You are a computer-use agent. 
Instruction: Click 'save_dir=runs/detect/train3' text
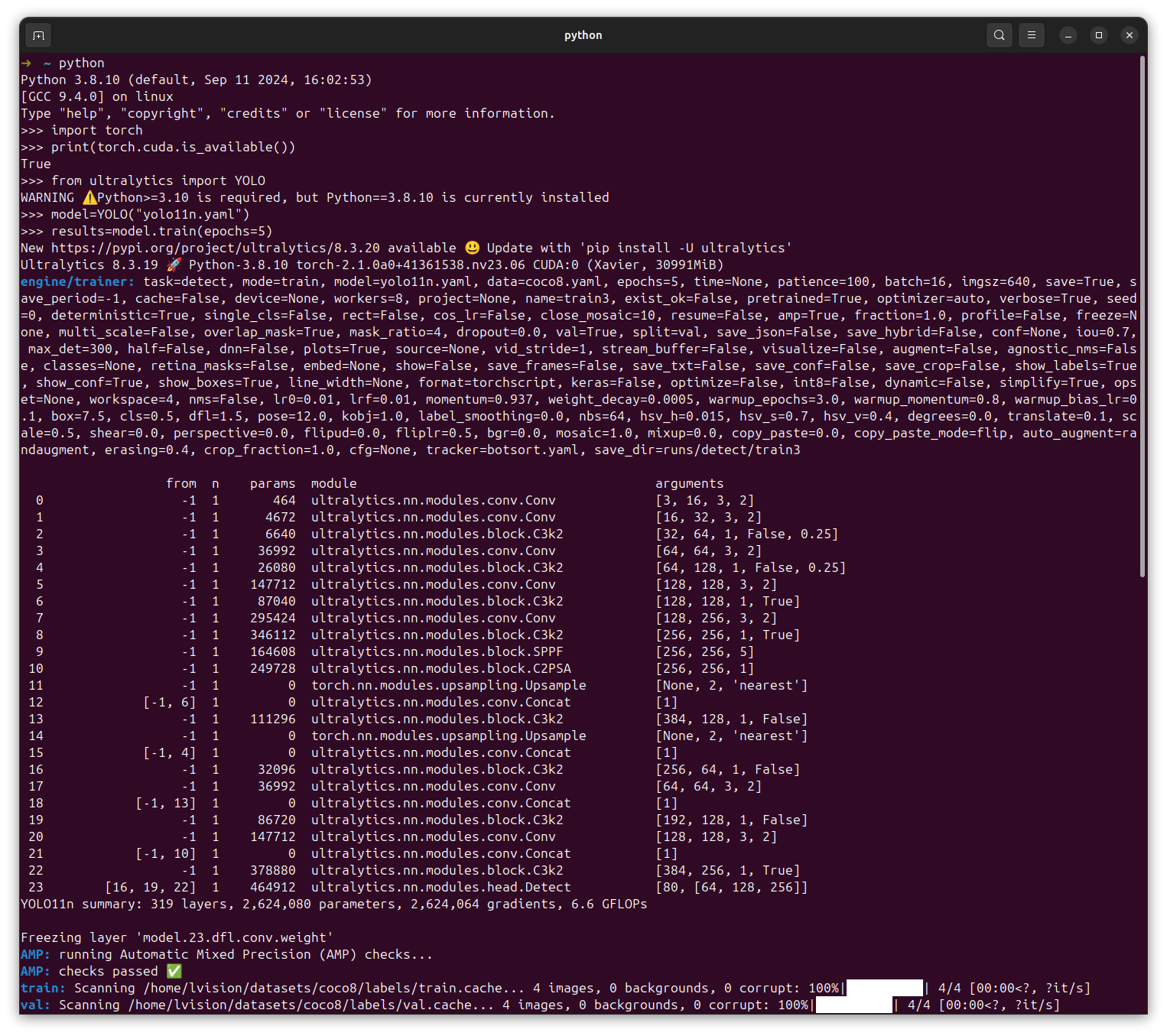697,450
